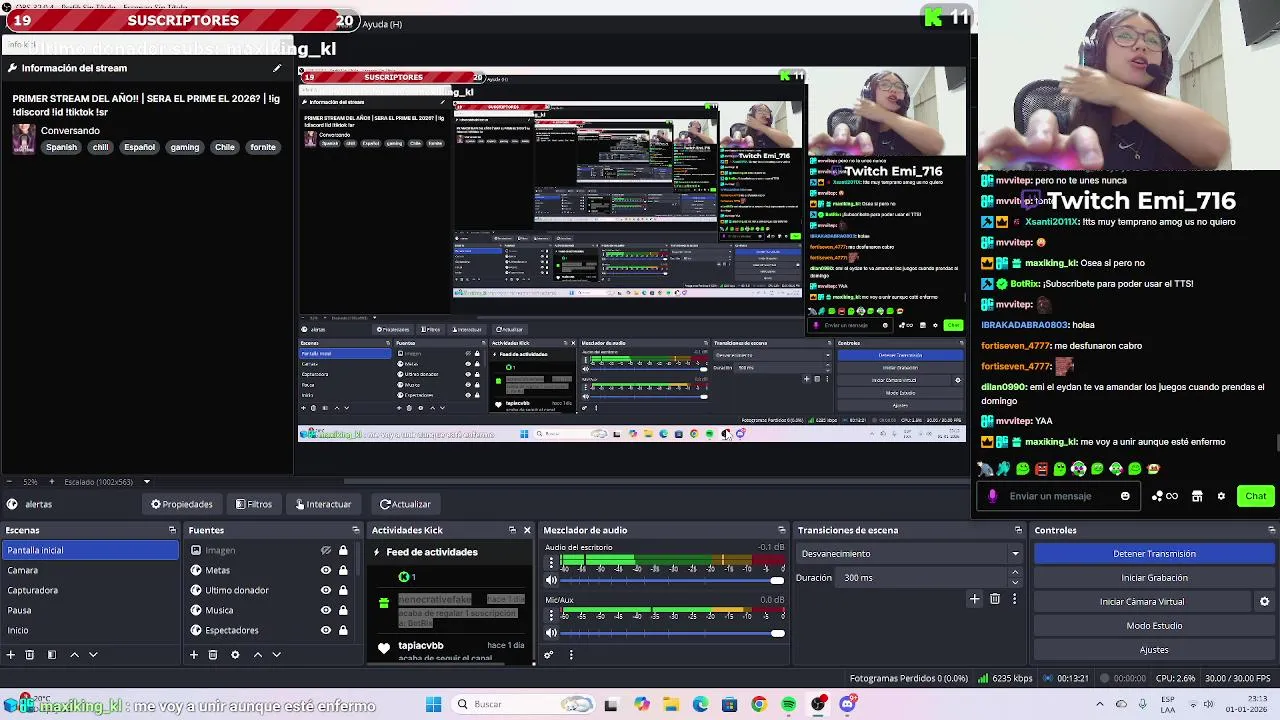The width and height of the screenshot is (1280, 720).
Task: Click the purple microphone icon in chat input
Action: (992, 496)
